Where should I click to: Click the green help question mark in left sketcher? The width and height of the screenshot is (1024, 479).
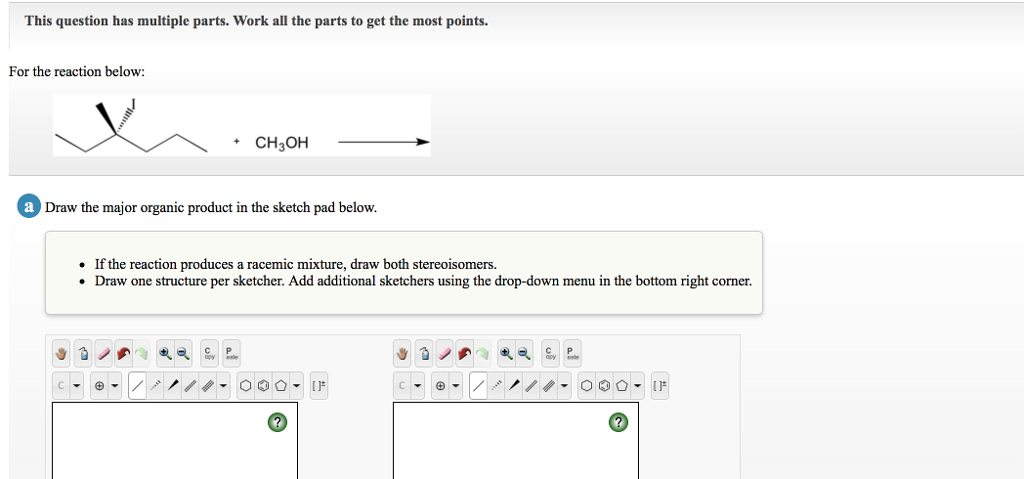pos(277,423)
